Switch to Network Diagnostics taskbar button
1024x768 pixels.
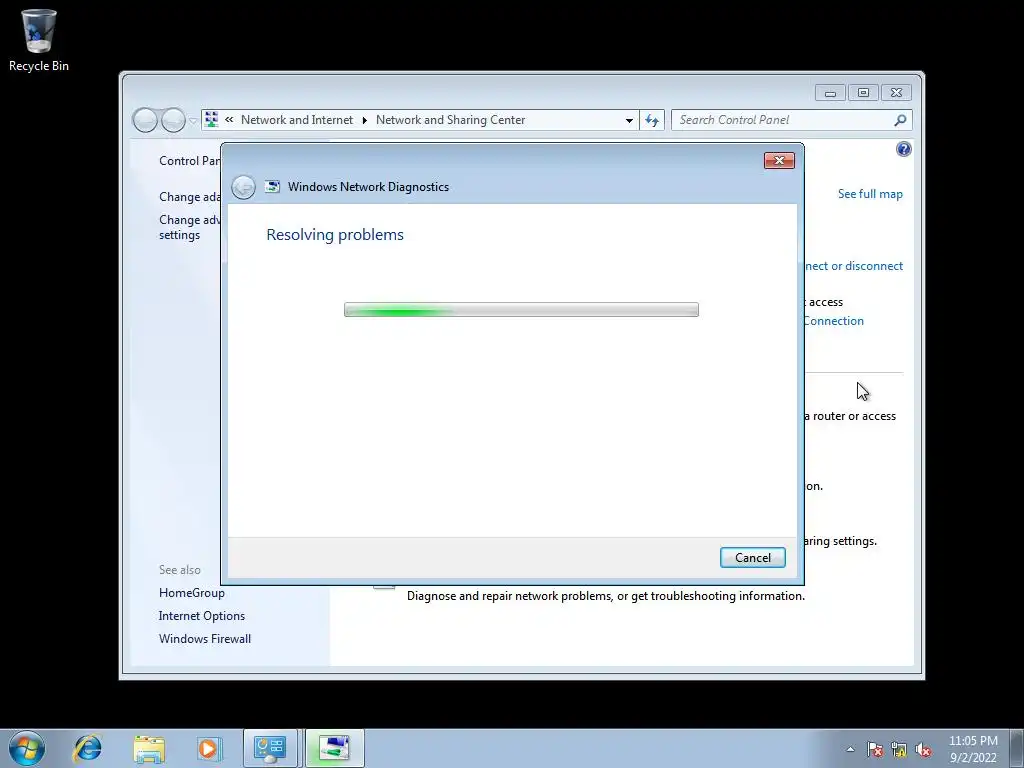point(334,748)
